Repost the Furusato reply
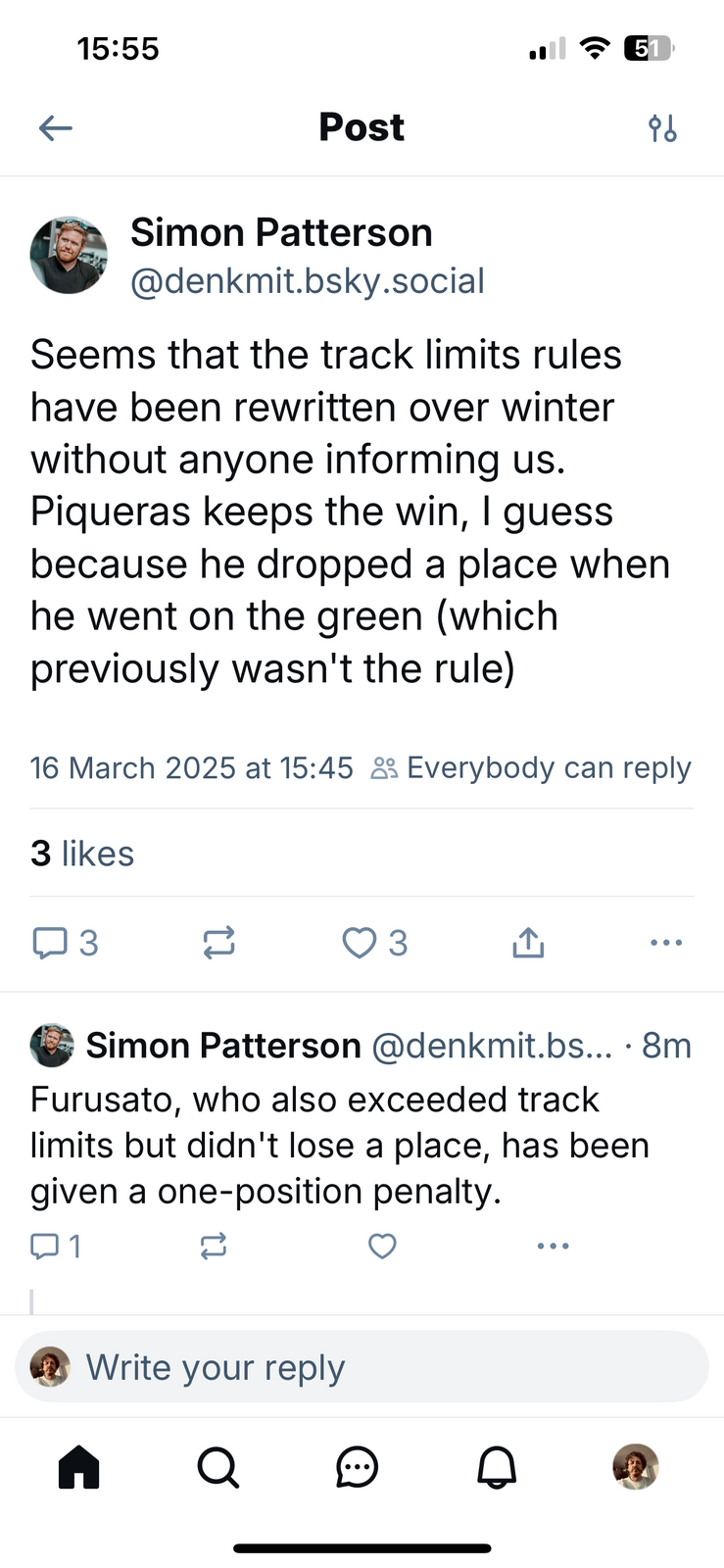 [214, 1247]
